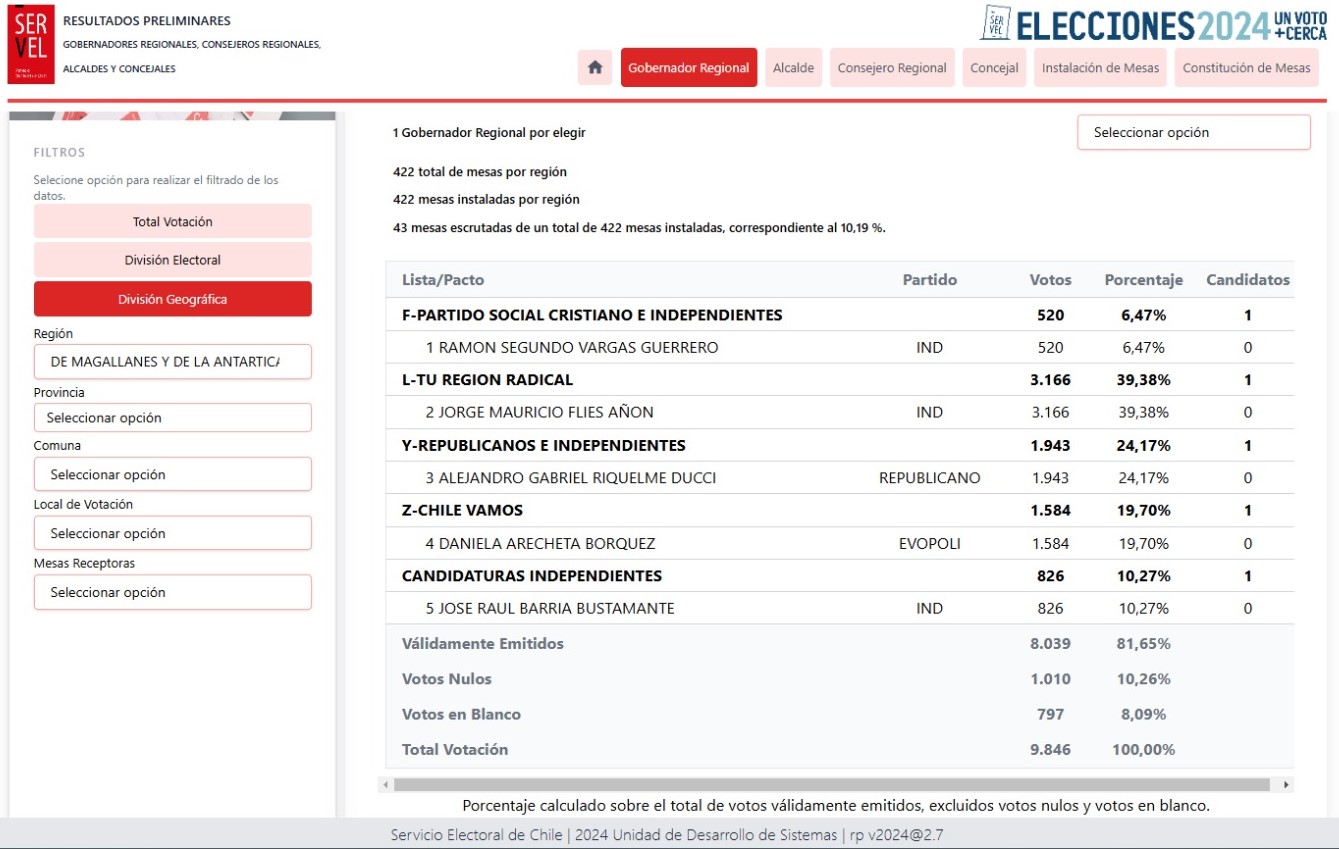Click the Jorge Mauricio Flies Añon row
This screenshot has width=1339, height=849.
839,413
